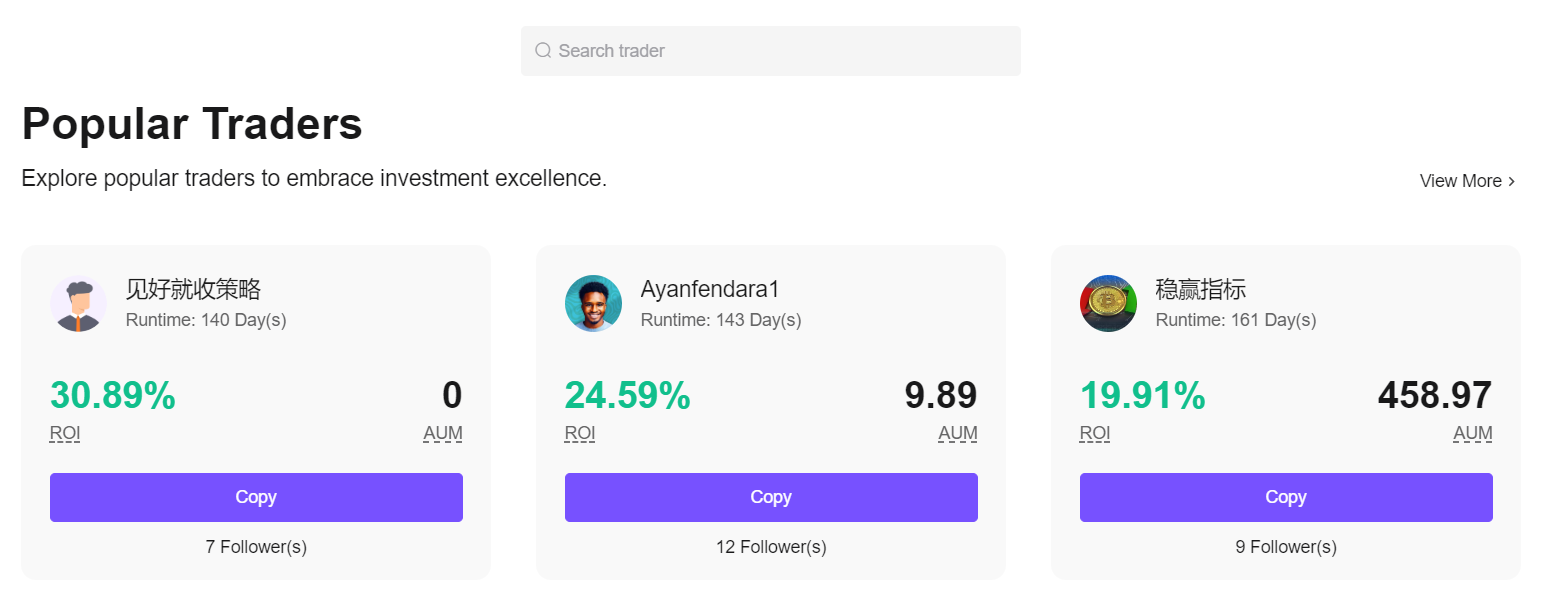The height and width of the screenshot is (608, 1545).
Task: Click the search magnifier icon
Action: 543,50
